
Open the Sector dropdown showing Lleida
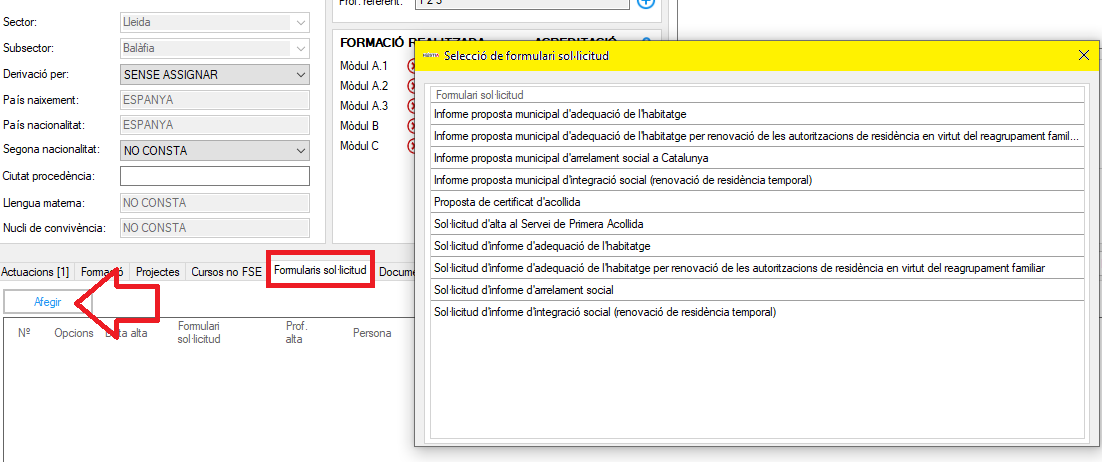[x=302, y=22]
